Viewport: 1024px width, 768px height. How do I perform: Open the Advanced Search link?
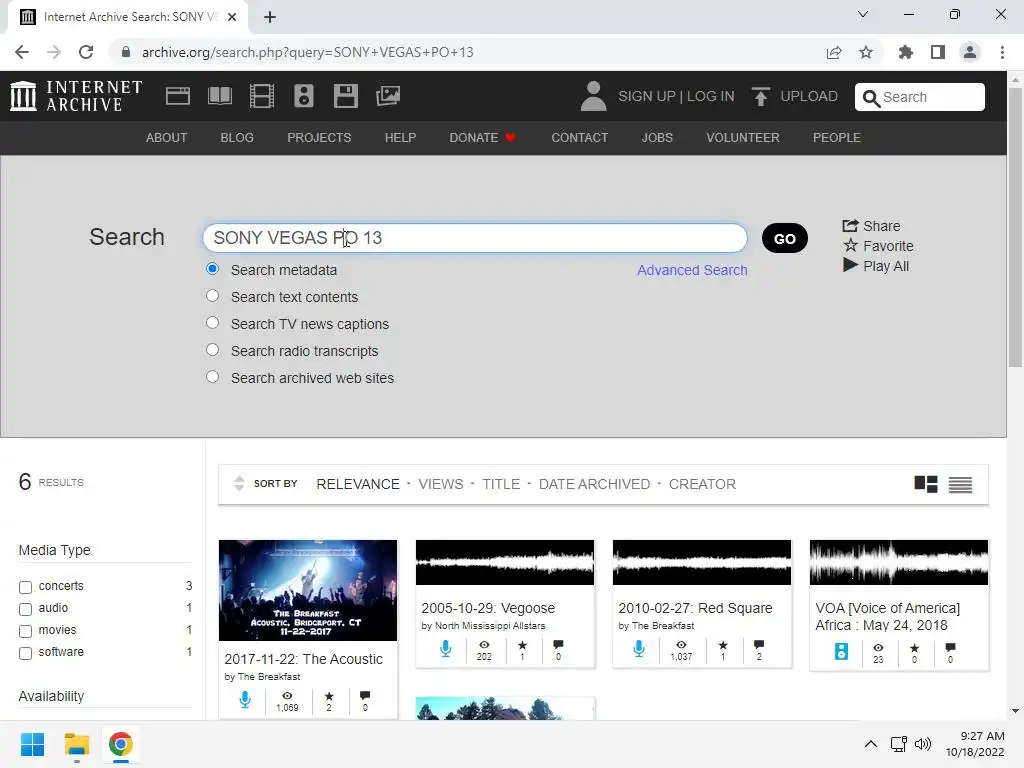click(692, 270)
